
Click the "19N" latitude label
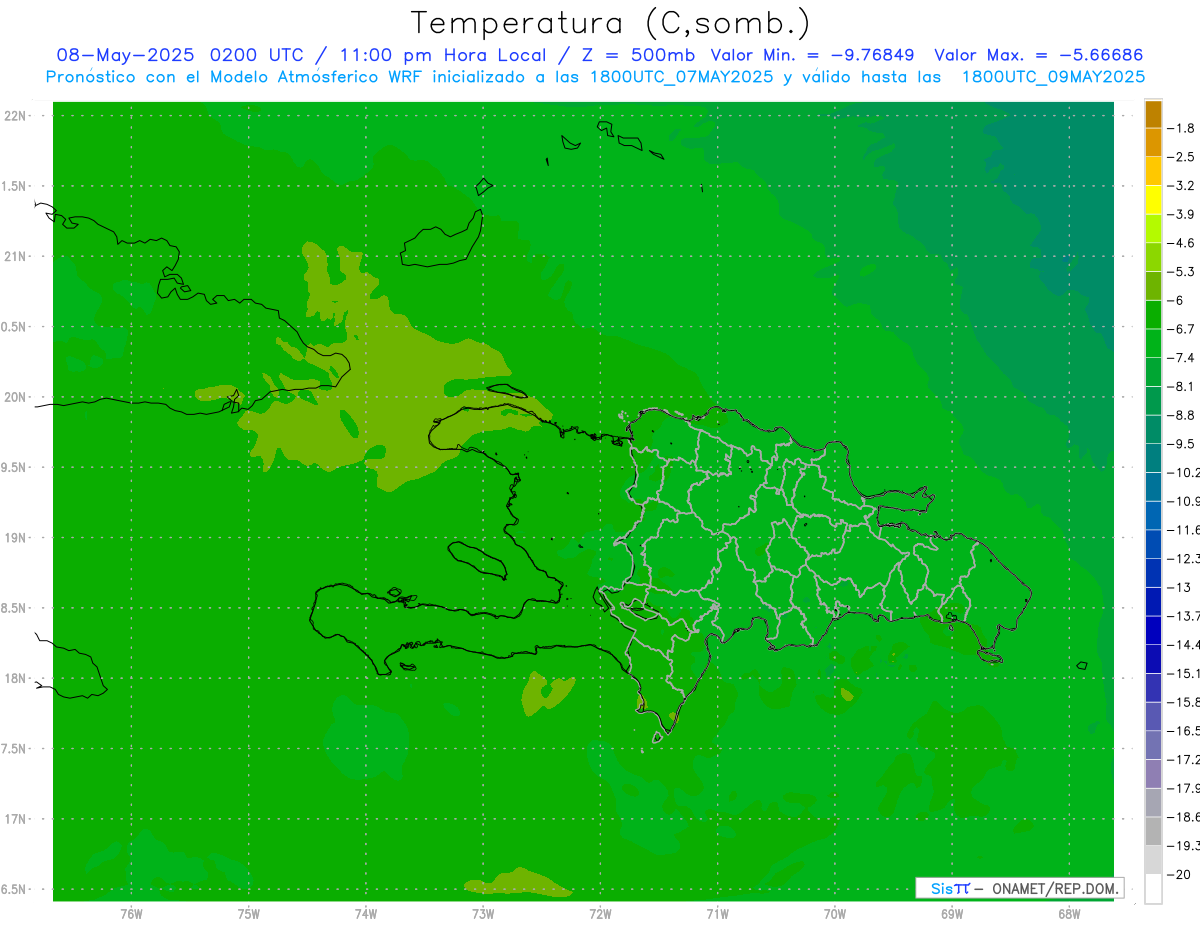coord(15,538)
